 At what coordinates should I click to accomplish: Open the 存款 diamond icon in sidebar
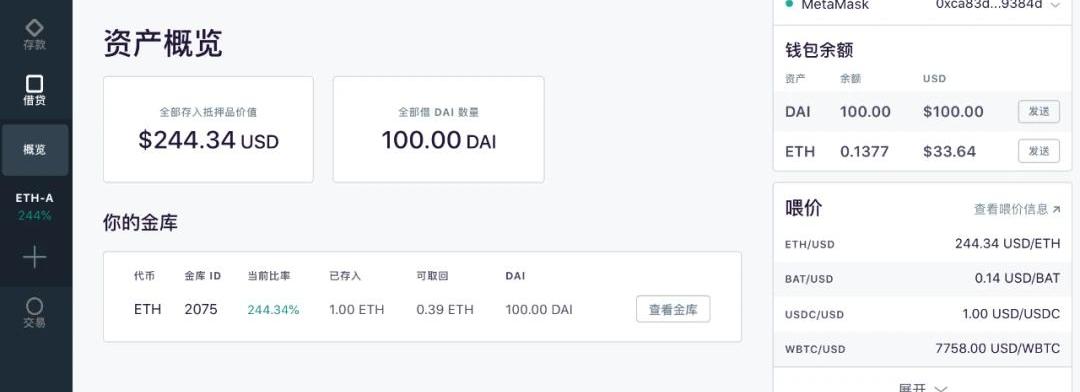34,28
